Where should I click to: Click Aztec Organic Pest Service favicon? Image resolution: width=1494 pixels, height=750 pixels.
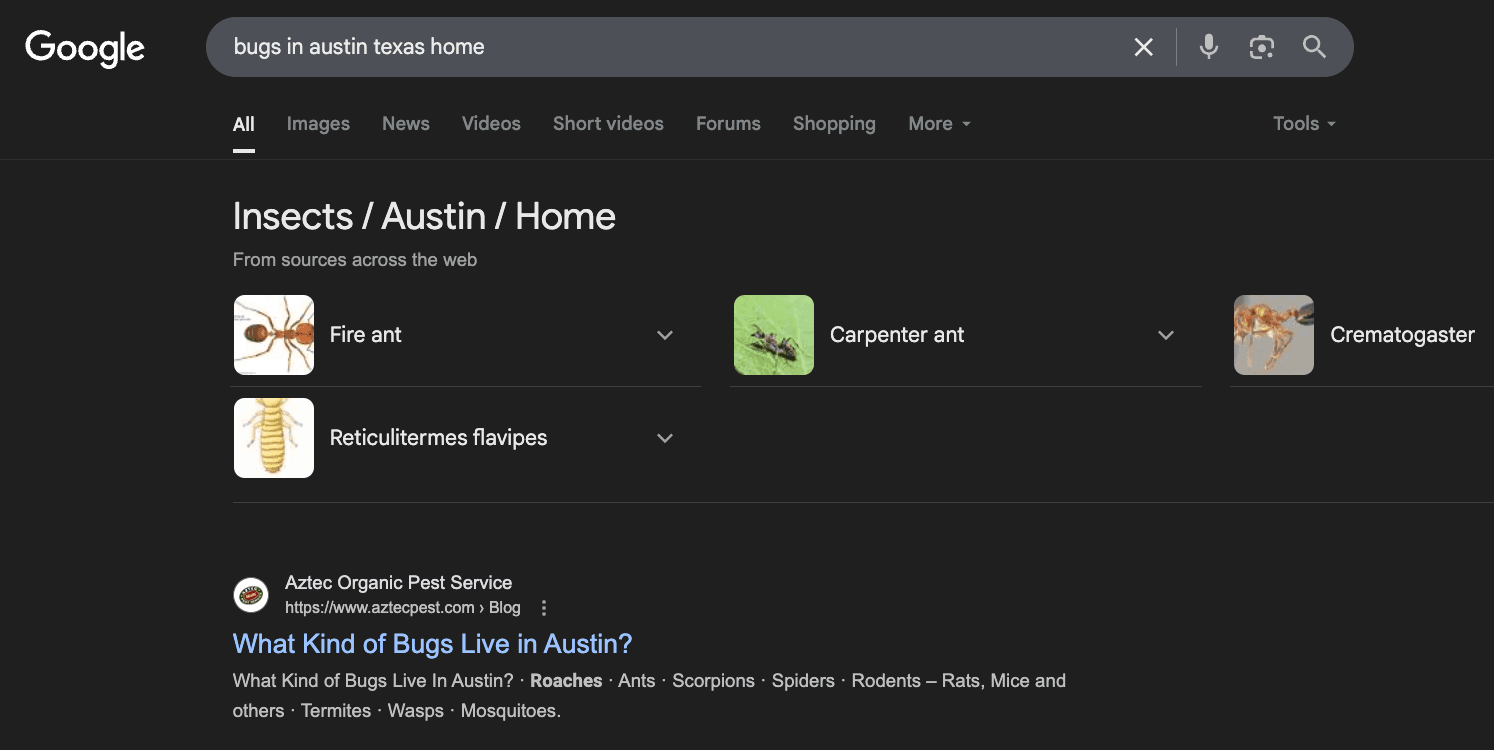coord(251,595)
